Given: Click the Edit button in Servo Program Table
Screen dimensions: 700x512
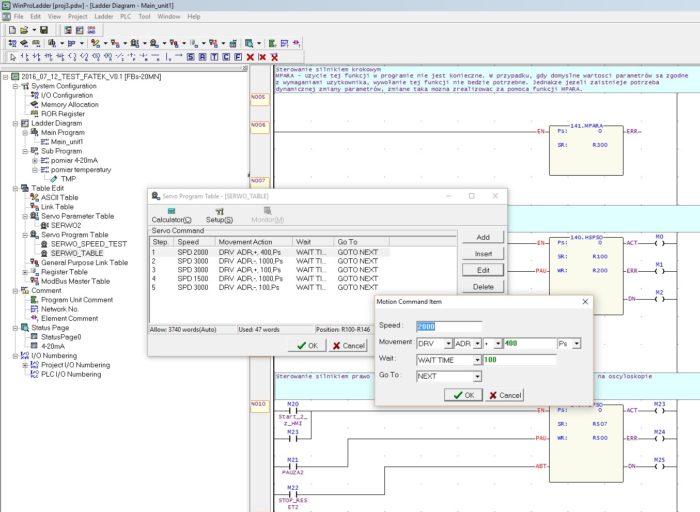Looking at the screenshot, I should point(483,270).
